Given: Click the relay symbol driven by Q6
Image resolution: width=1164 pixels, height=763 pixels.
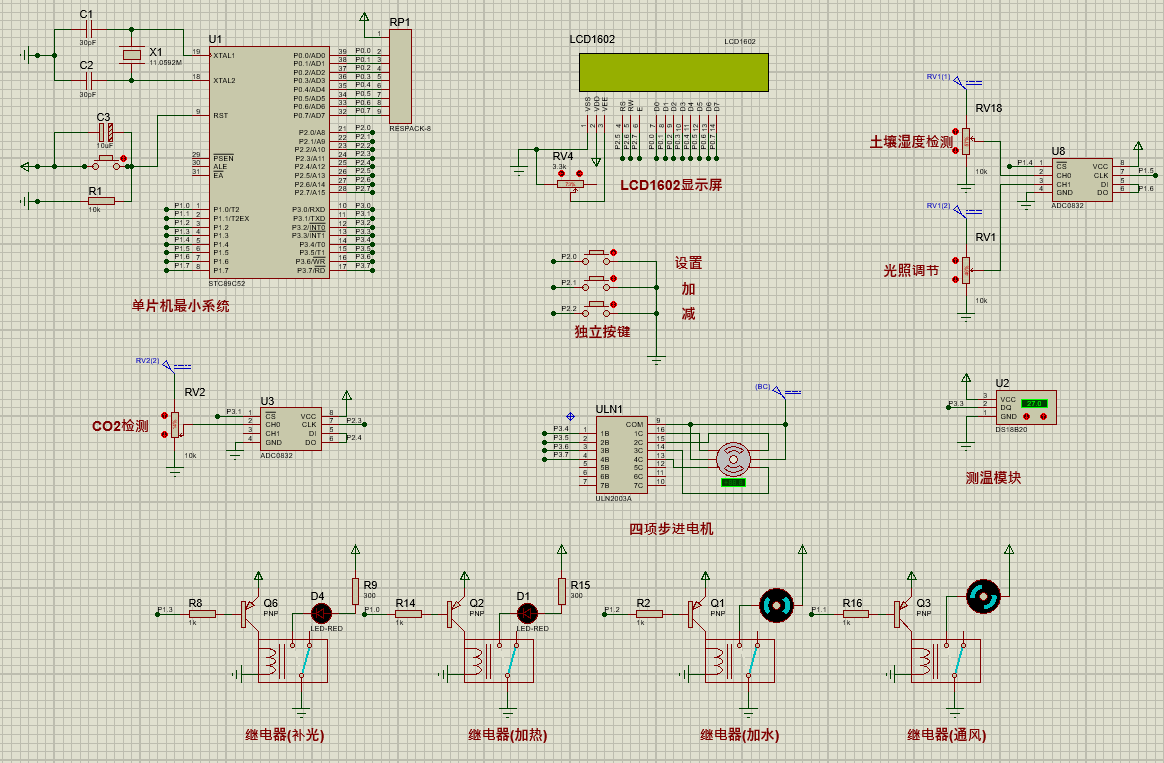Looking at the screenshot, I should click(293, 661).
